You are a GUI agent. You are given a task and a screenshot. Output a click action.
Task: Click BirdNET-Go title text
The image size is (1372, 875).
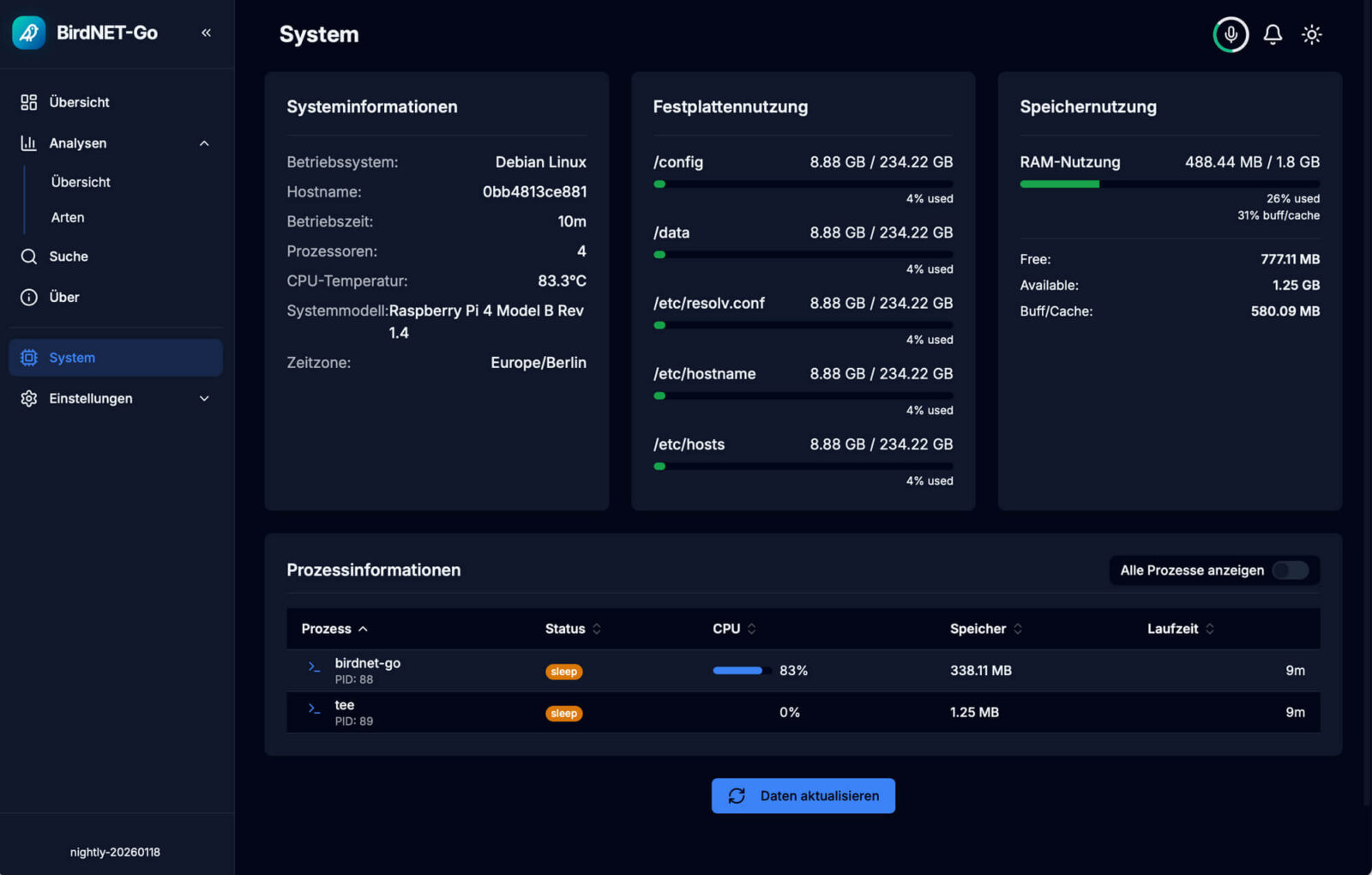(x=107, y=33)
